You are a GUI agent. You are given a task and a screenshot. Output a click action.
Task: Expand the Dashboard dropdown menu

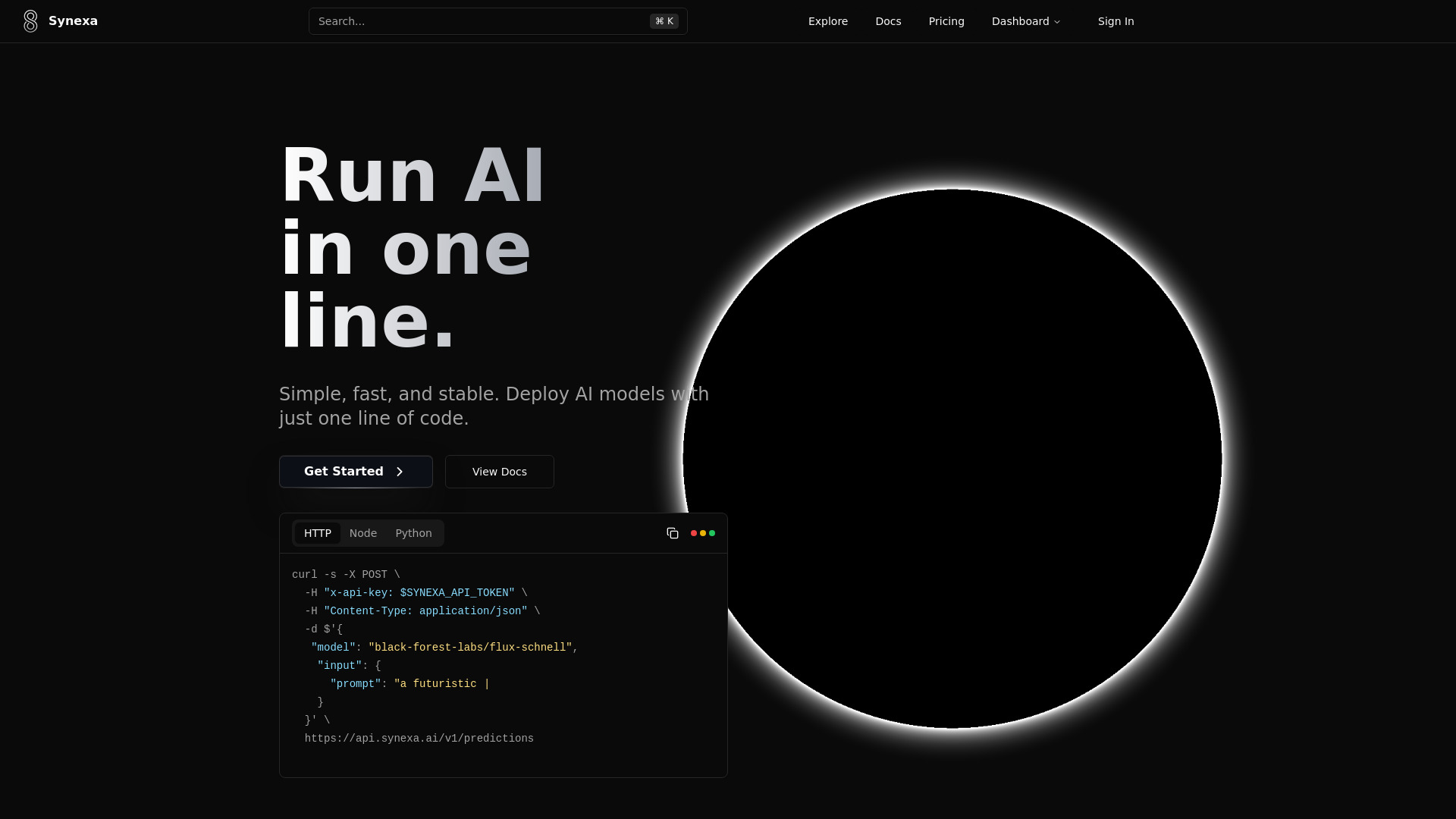pyautogui.click(x=1027, y=21)
